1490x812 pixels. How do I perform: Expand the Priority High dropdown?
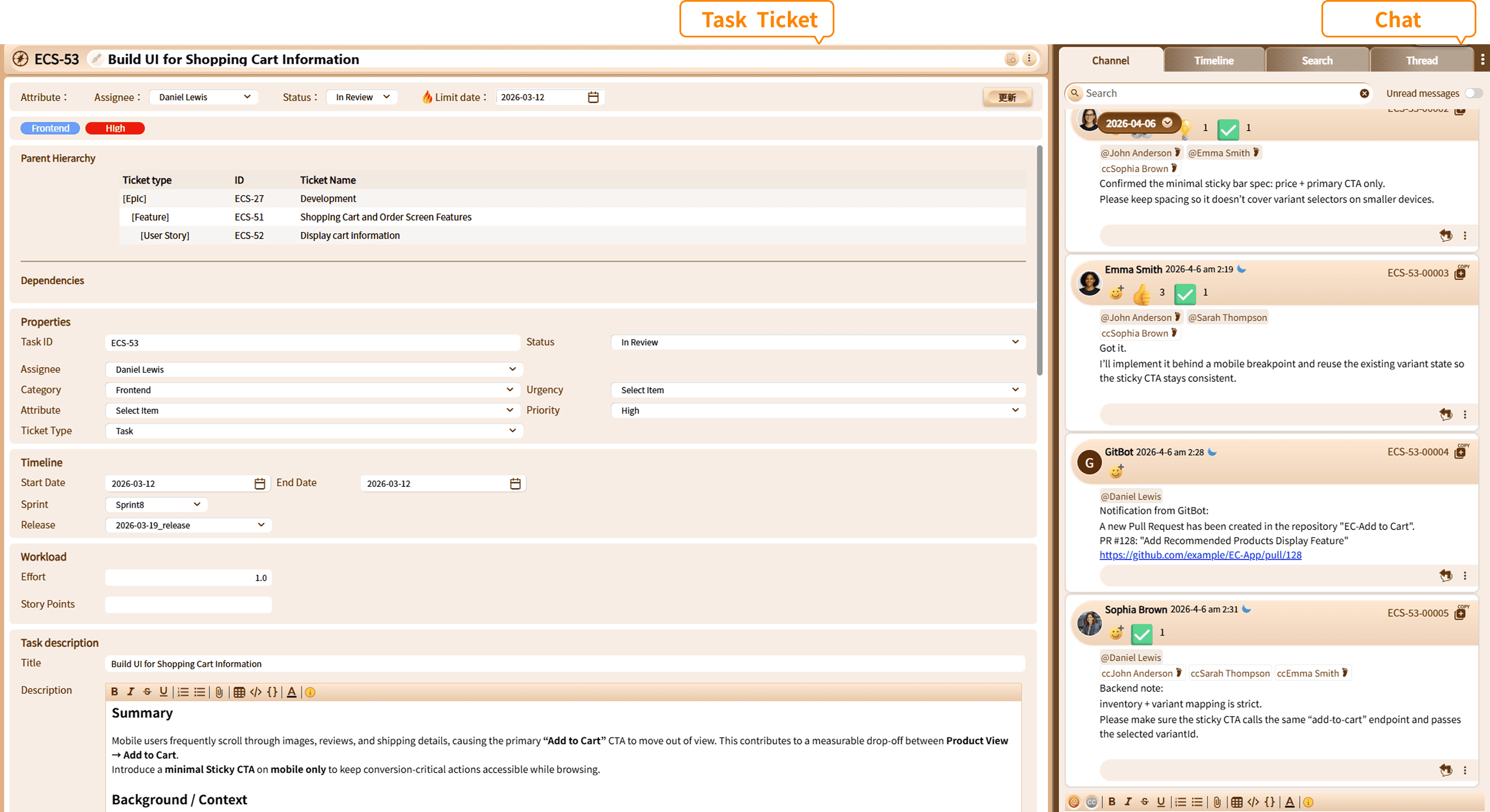click(818, 410)
